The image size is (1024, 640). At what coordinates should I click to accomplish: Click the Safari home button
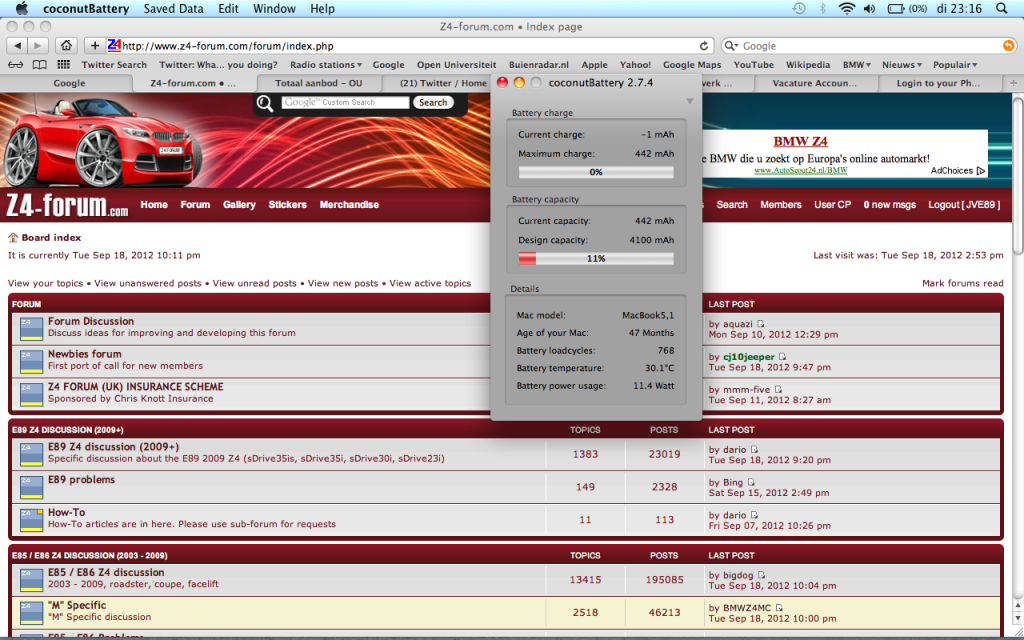click(66, 46)
